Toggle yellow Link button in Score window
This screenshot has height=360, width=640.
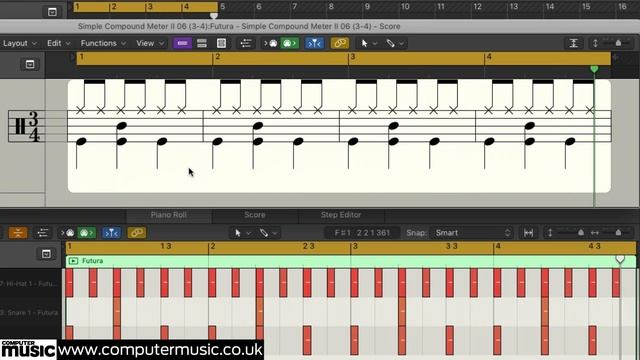click(x=340, y=43)
